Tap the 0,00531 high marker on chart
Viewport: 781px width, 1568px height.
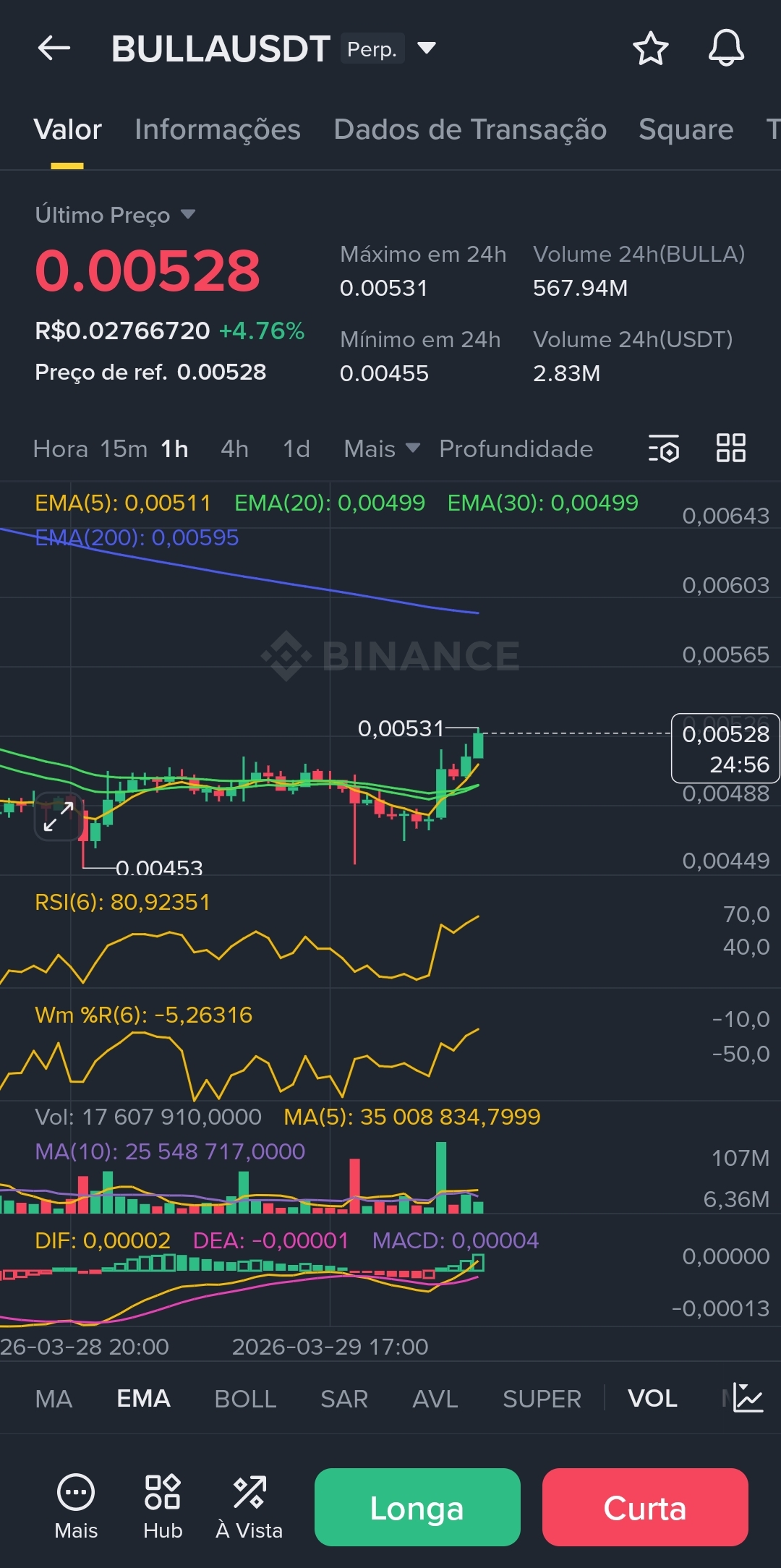pos(401,728)
